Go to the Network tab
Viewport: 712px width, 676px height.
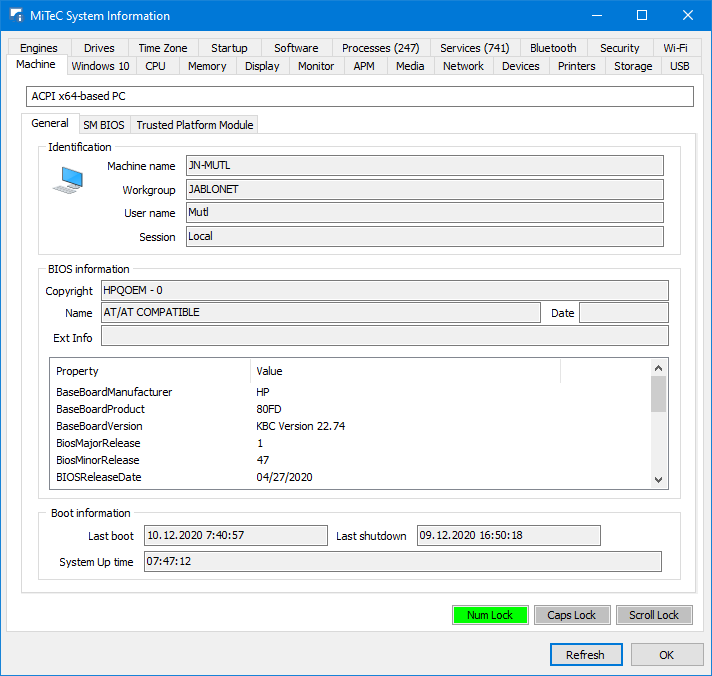coord(463,66)
